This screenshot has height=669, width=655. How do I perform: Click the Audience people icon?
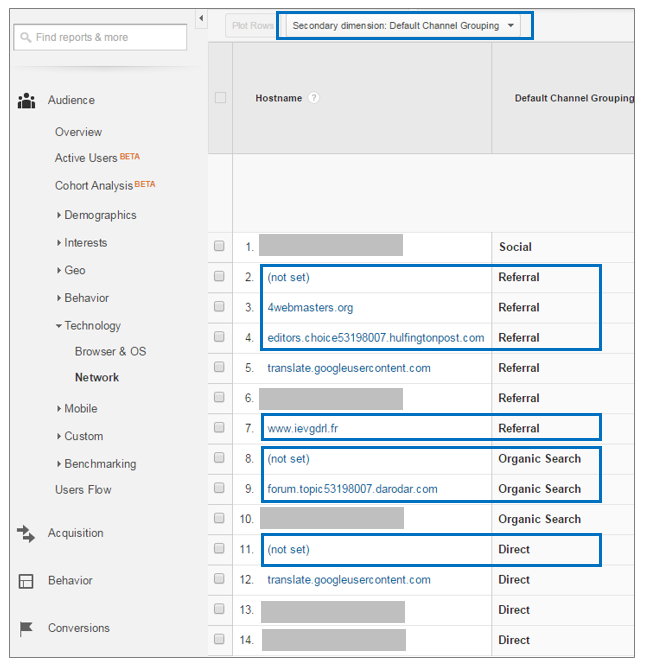26,101
